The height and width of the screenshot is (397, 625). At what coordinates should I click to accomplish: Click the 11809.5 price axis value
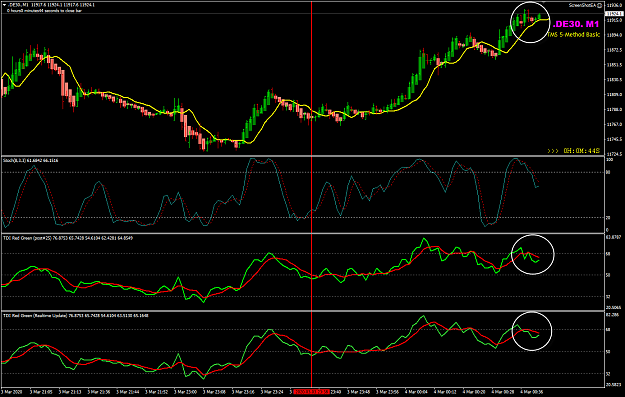point(614,94)
